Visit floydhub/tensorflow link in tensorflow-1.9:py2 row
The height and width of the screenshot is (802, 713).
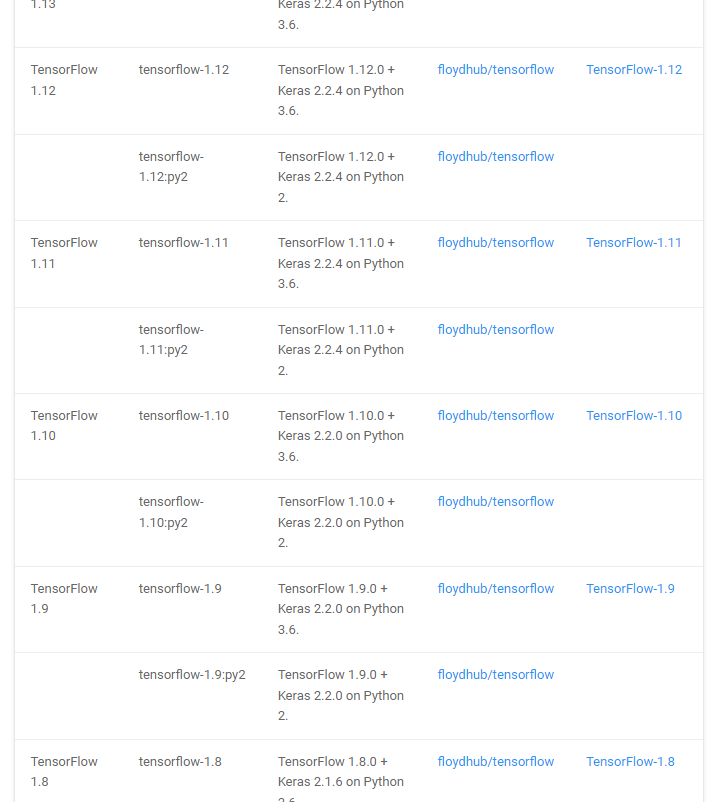[x=495, y=675]
